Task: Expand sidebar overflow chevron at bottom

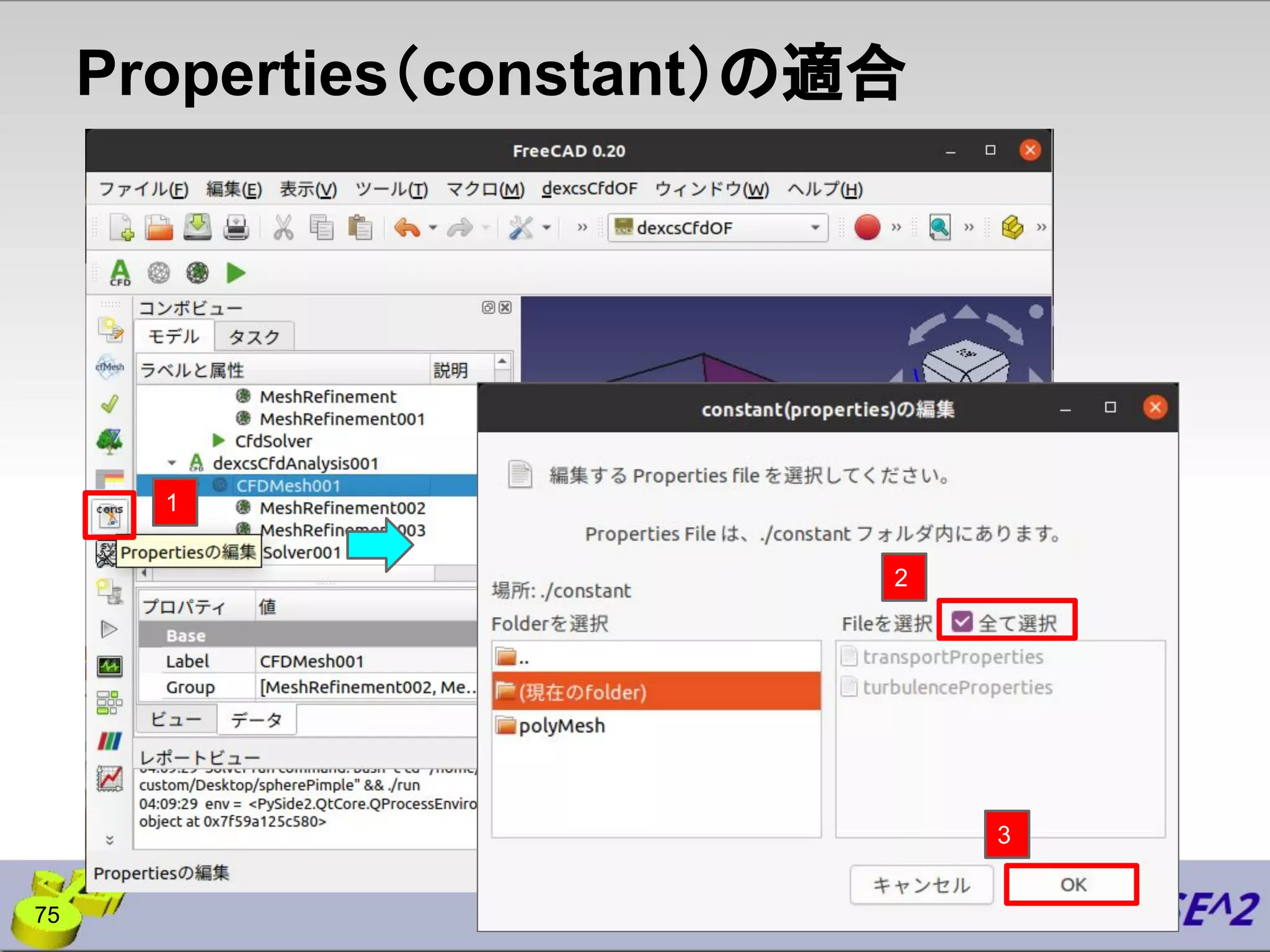Action: 110,840
